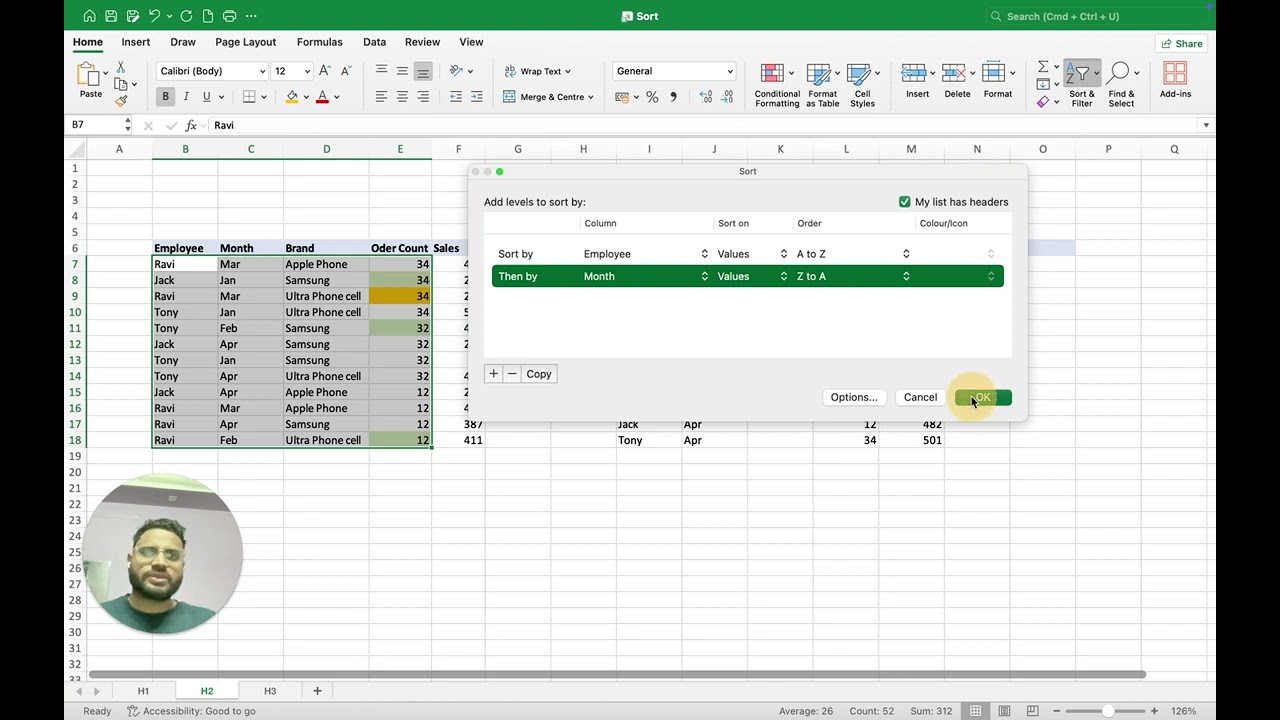Image resolution: width=1280 pixels, height=720 pixels.
Task: Click the Cut scissors icon
Action: click(120, 67)
